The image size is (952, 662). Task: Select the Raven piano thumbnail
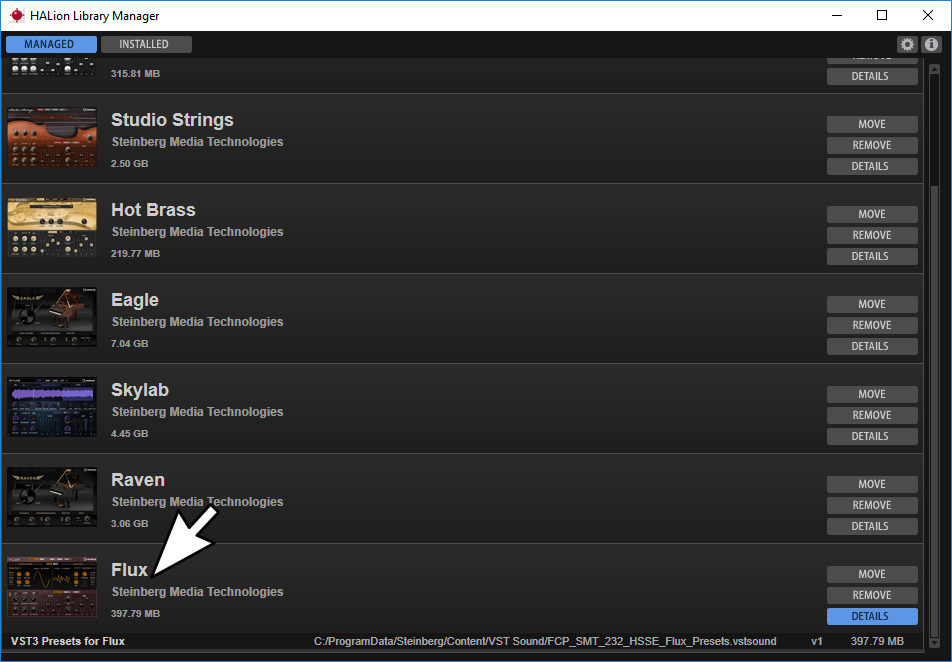[x=52, y=497]
